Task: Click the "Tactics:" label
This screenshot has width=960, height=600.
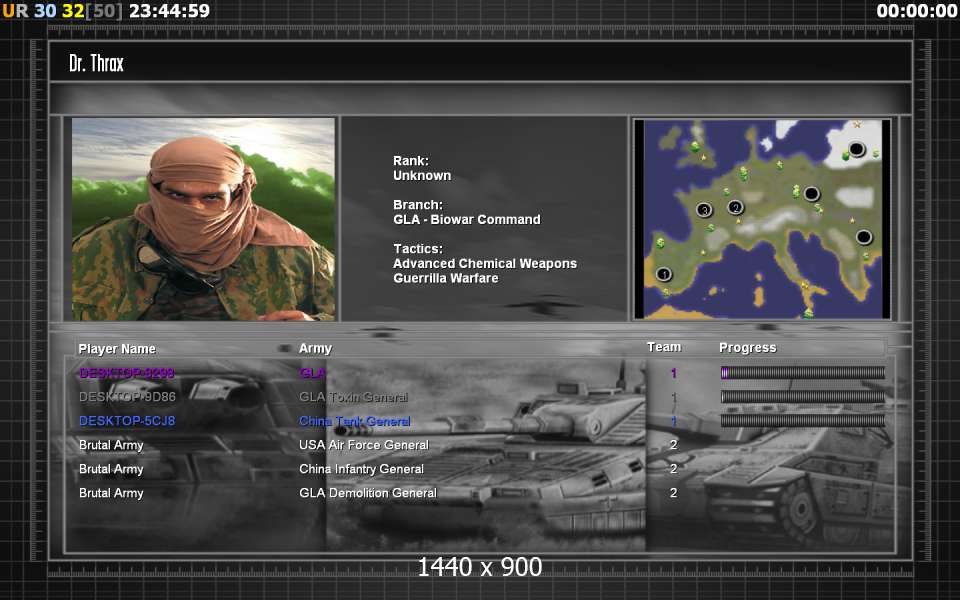Action: click(x=418, y=249)
